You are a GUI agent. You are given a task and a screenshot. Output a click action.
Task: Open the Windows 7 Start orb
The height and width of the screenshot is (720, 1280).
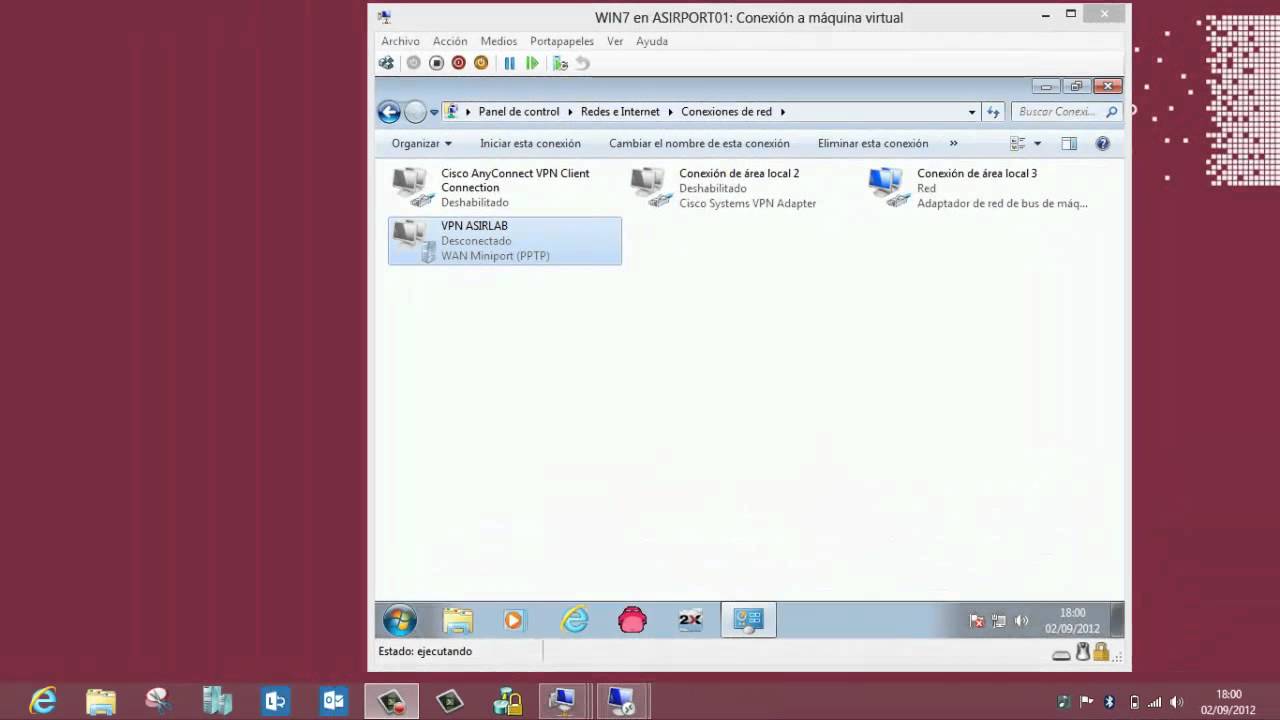point(400,620)
